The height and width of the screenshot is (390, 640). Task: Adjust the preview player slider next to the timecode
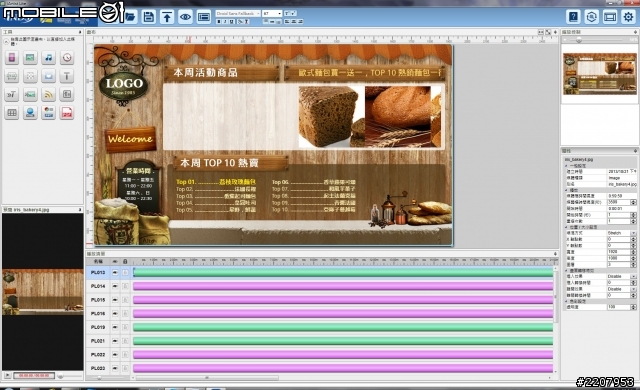(x=60, y=376)
